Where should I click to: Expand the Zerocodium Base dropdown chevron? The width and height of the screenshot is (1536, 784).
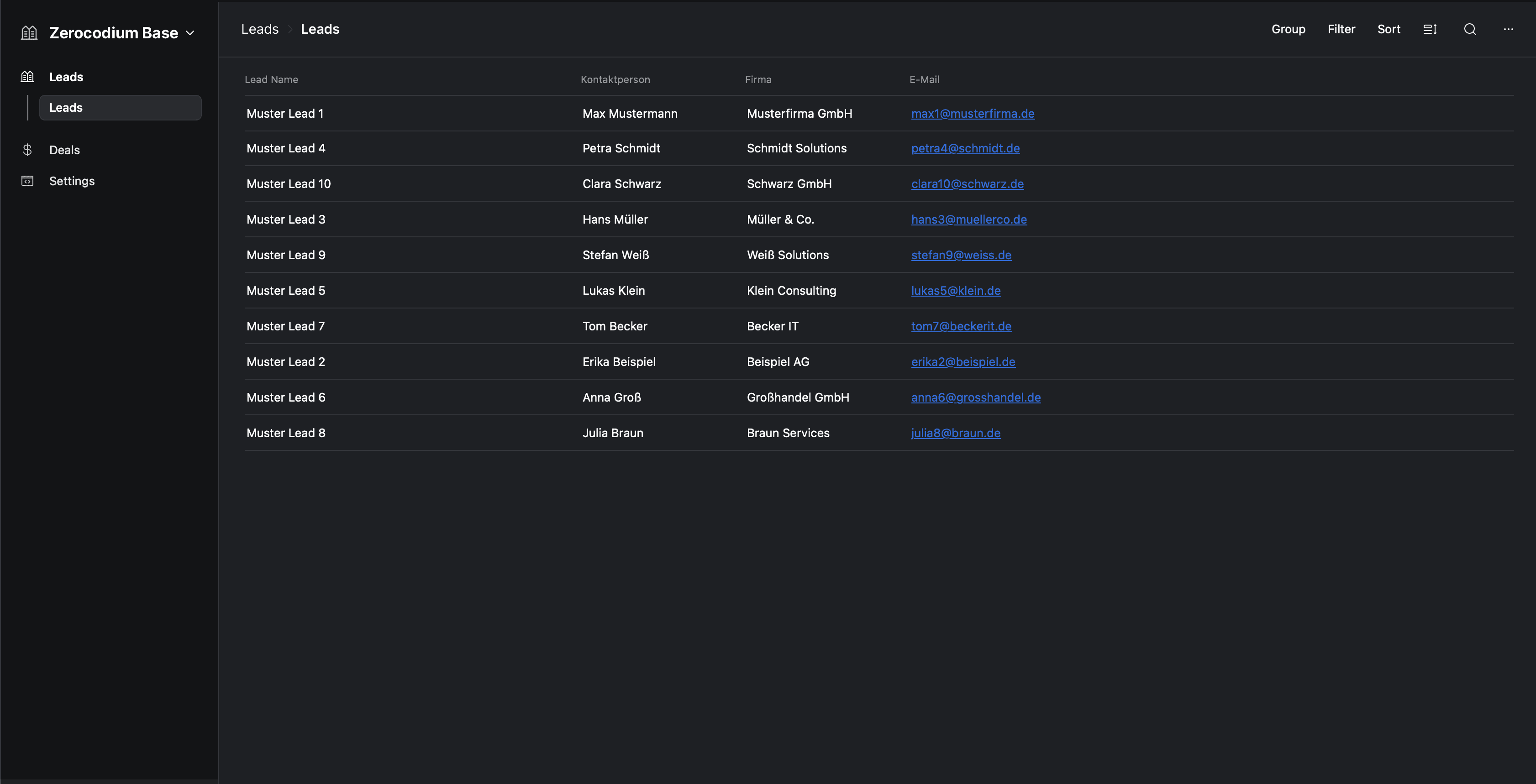(x=190, y=33)
